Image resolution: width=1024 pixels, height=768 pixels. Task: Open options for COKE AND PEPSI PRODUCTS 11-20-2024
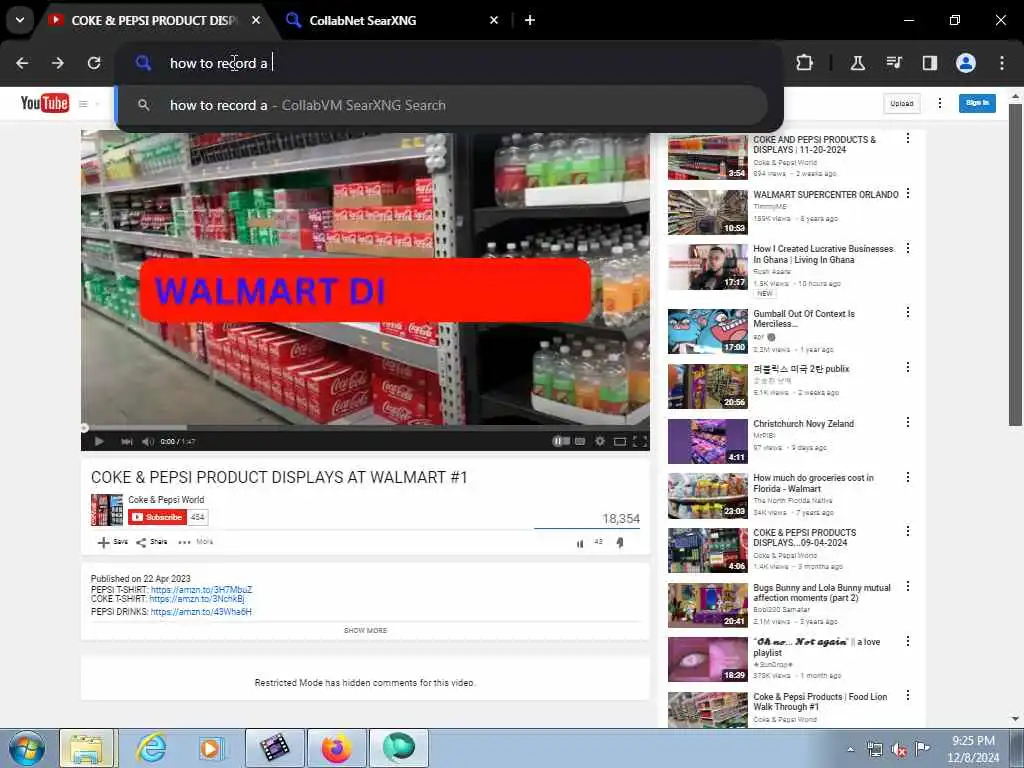click(908, 138)
